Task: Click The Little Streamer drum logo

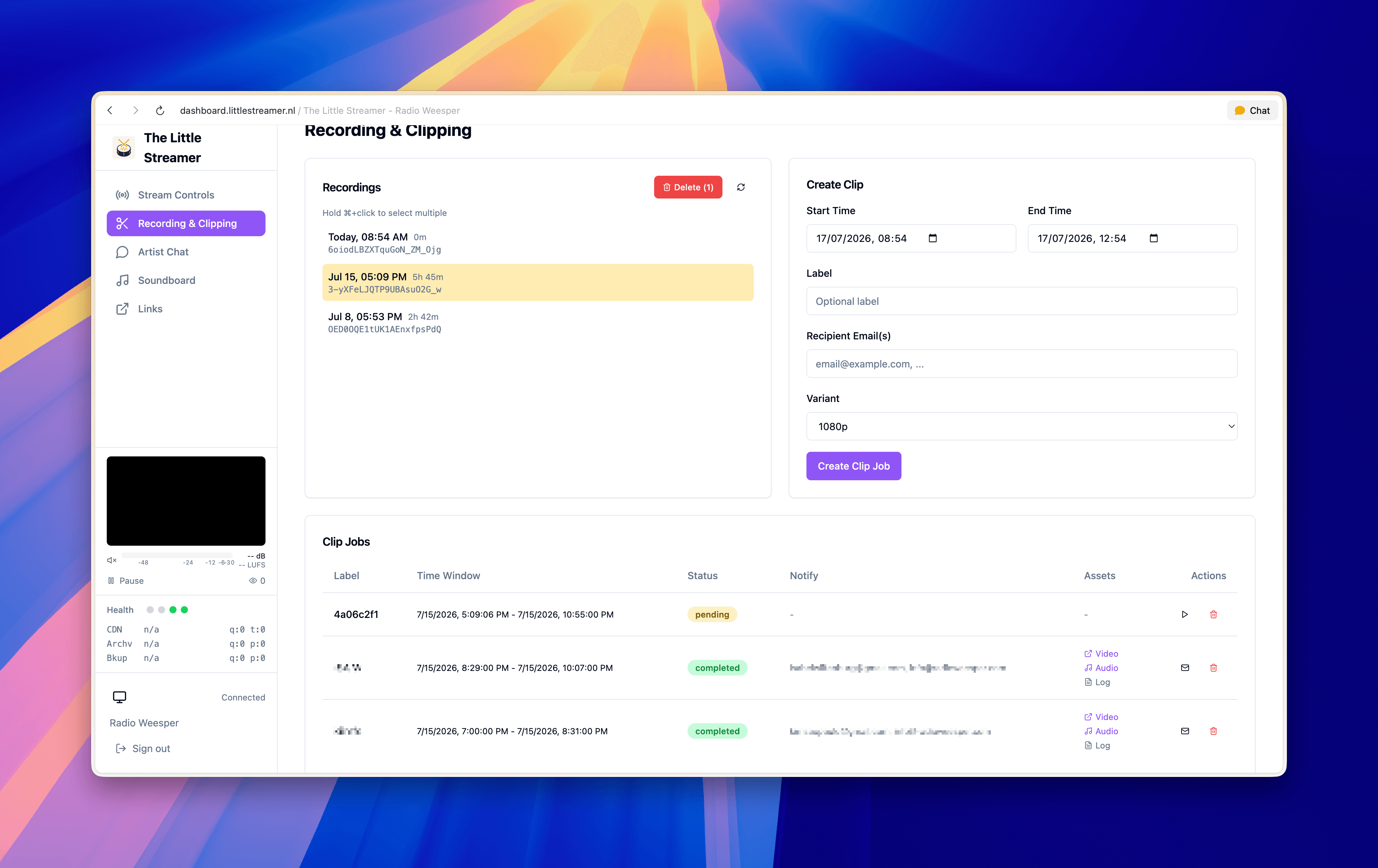Action: (123, 148)
